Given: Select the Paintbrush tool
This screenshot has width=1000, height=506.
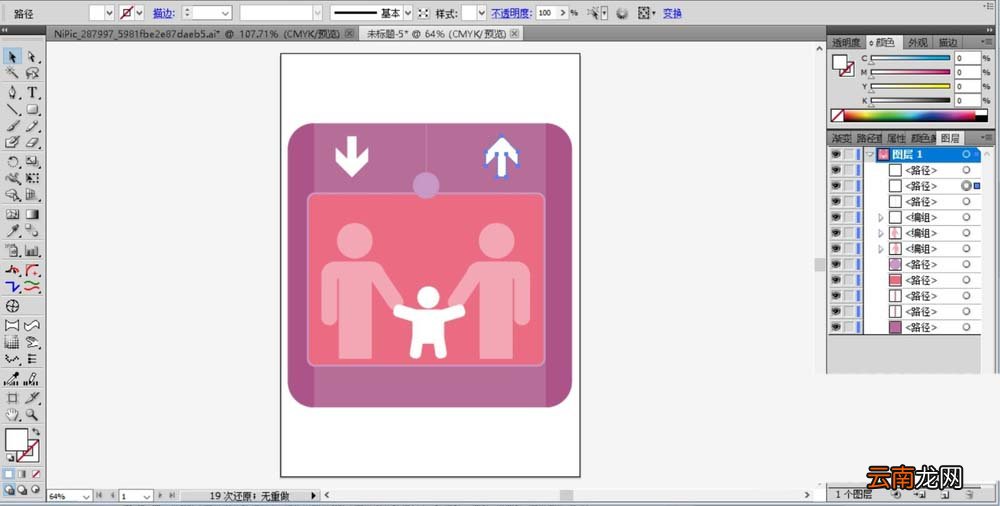Looking at the screenshot, I should click(x=11, y=126).
